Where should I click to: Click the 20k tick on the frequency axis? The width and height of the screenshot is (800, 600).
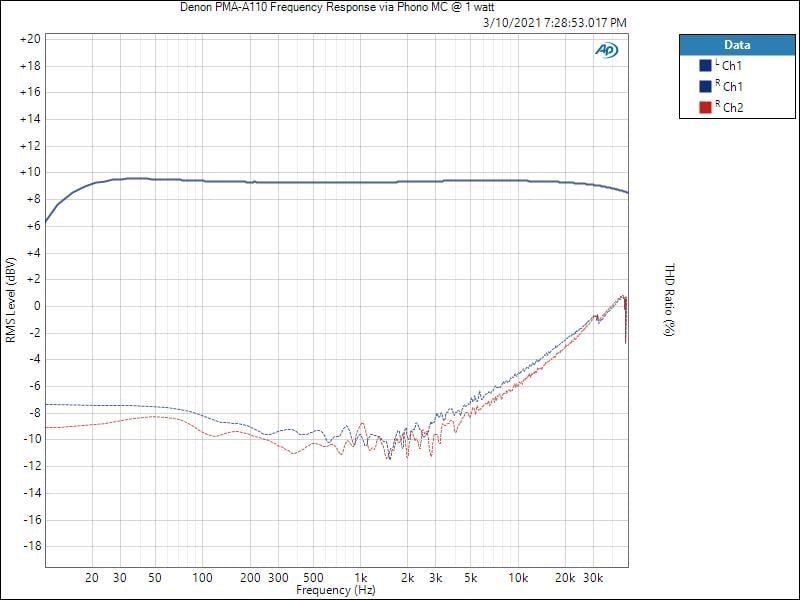pyautogui.click(x=565, y=578)
